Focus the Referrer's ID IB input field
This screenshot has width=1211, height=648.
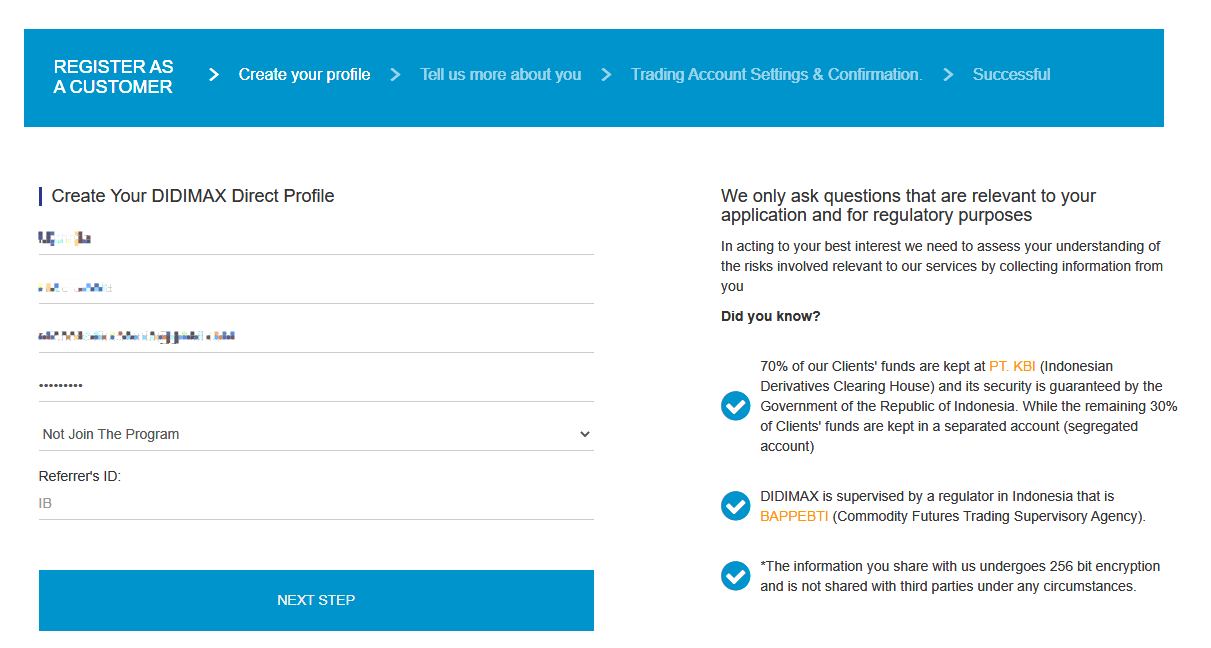[316, 504]
